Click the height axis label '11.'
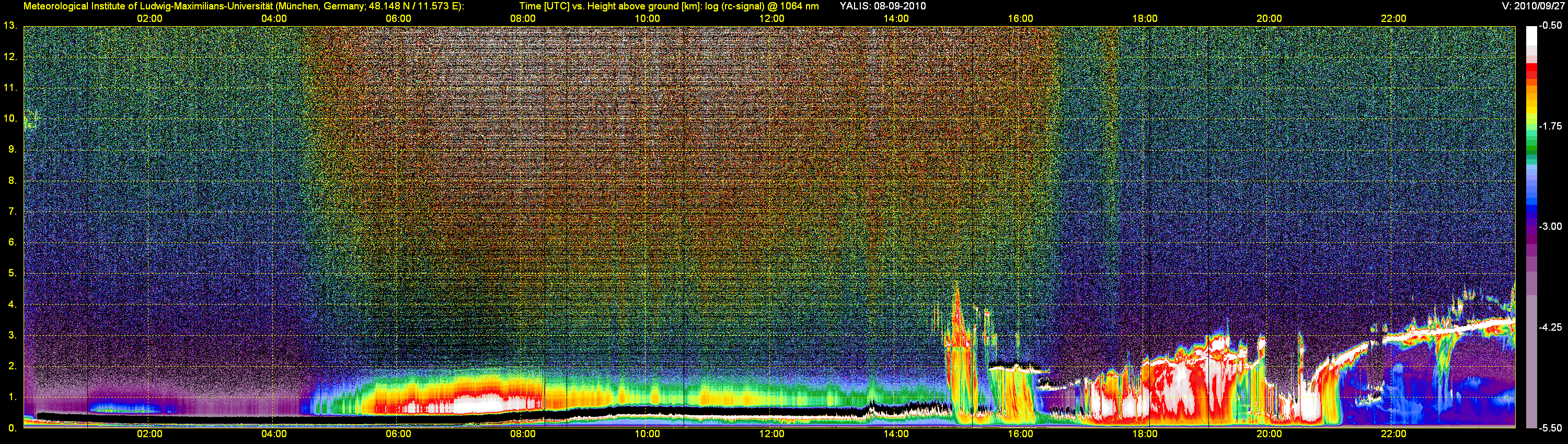The width and height of the screenshot is (1568, 444). (10, 88)
